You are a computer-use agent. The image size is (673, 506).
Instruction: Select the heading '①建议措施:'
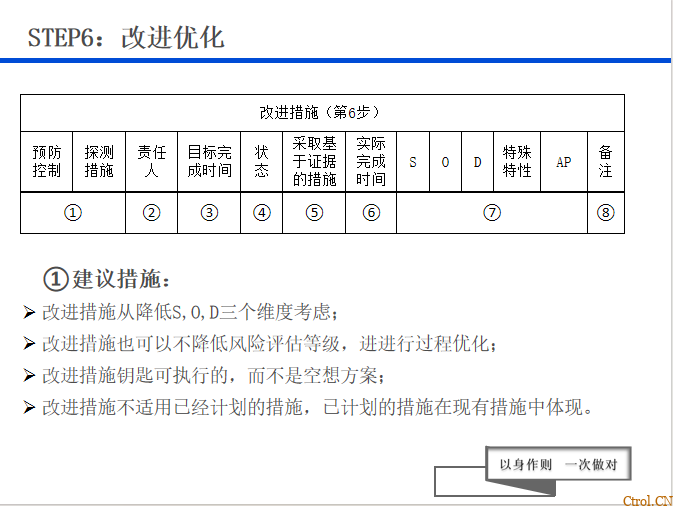(107, 279)
